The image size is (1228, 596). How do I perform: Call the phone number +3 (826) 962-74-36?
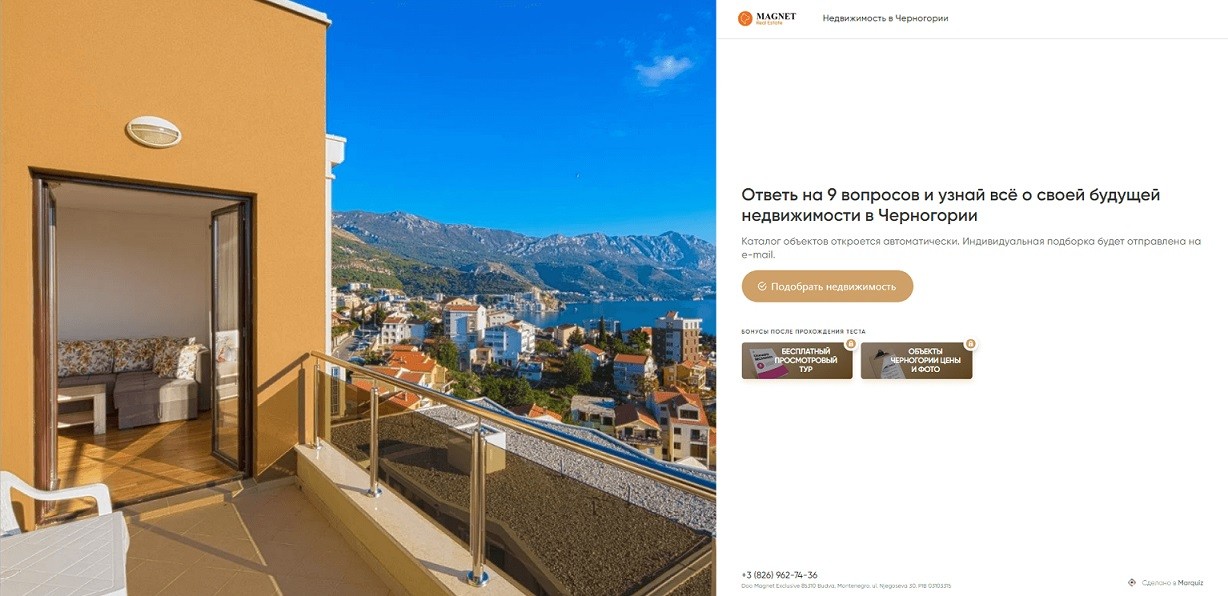(x=779, y=575)
